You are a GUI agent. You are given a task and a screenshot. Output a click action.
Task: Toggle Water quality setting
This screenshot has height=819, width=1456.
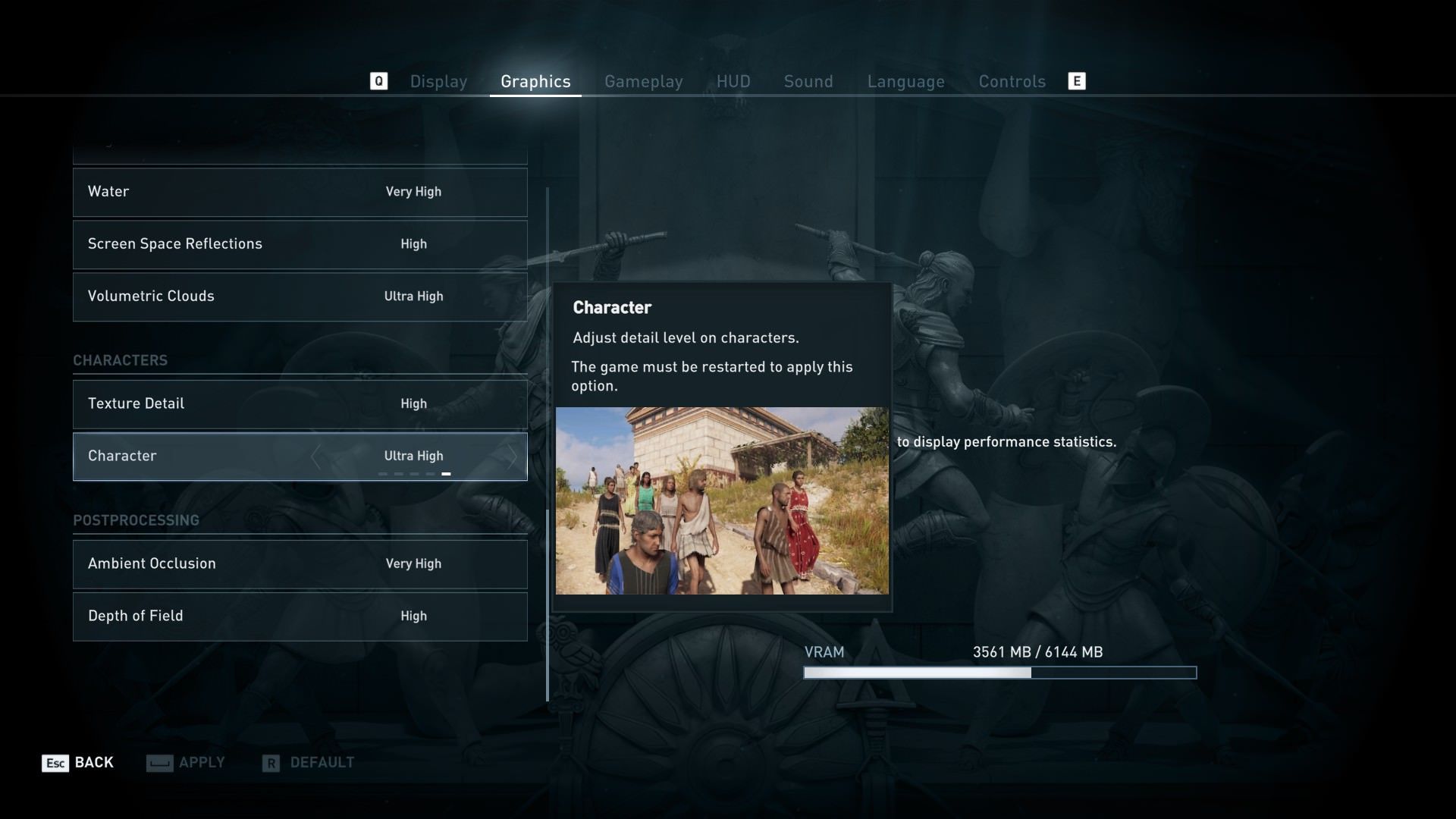413,191
